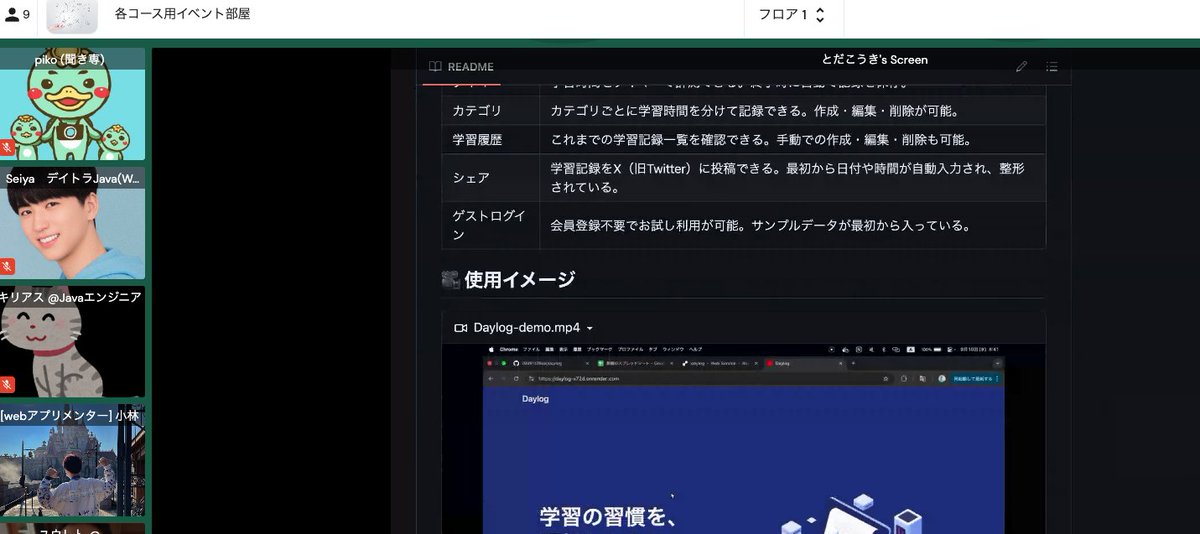Screen dimensions: 1200x534
Task: Select [webアプリメンター] 小林 participant tile
Action: click(72, 460)
